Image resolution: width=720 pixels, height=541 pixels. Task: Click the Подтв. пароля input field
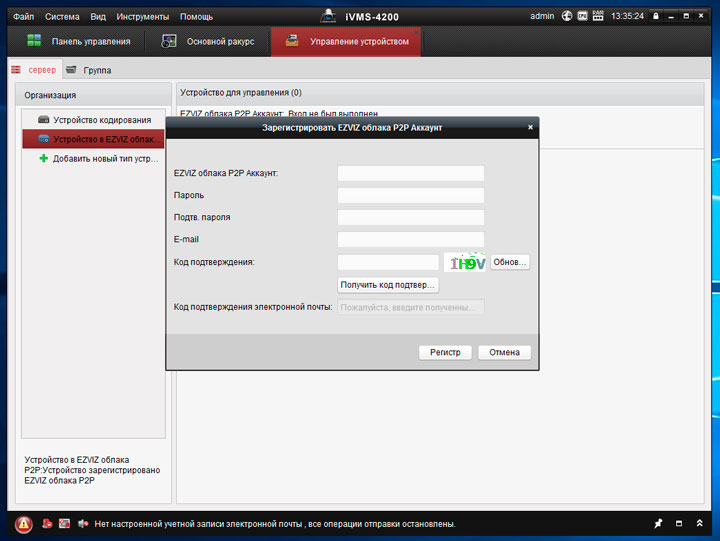[411, 217]
